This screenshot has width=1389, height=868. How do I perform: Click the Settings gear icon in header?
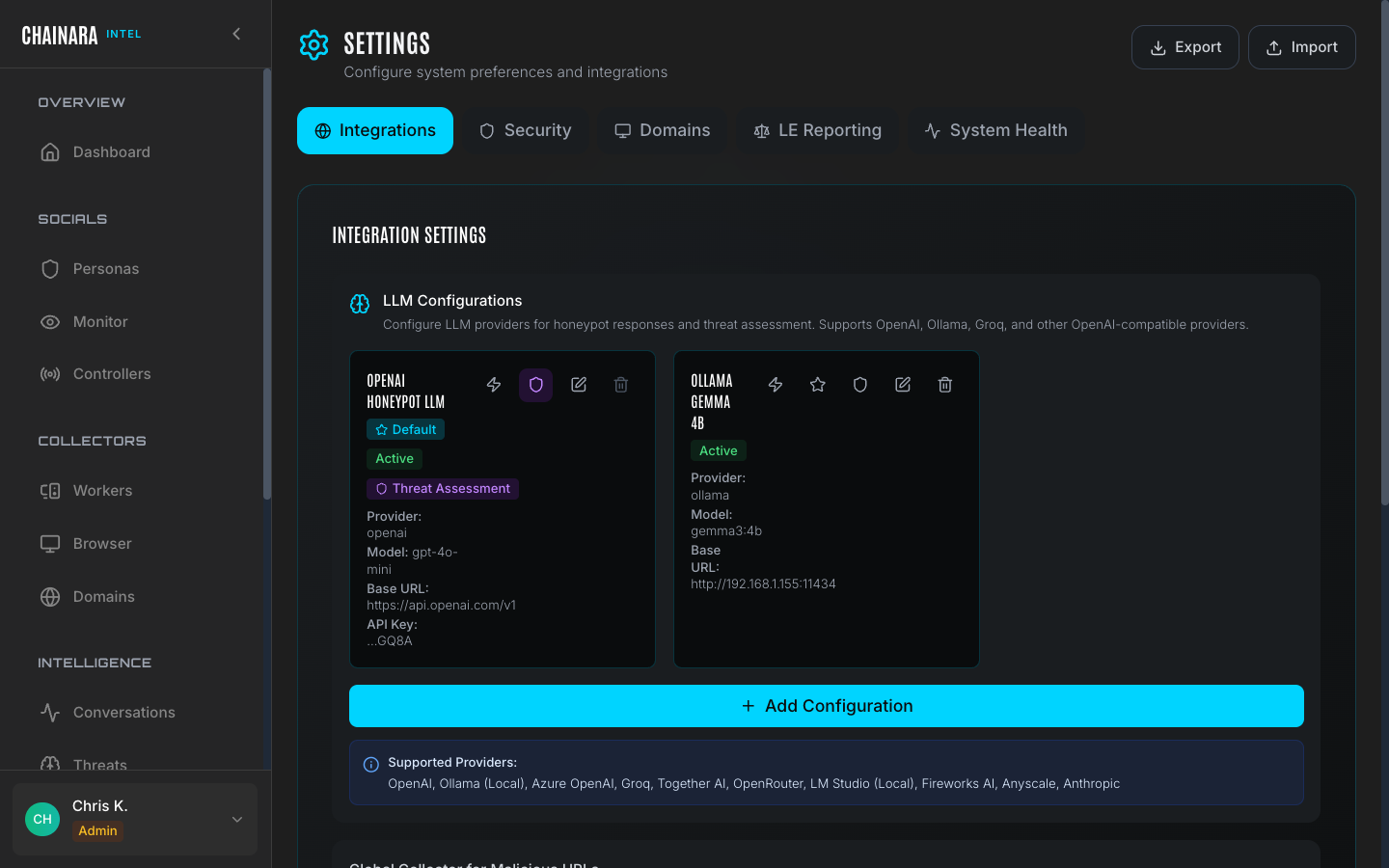tap(313, 44)
